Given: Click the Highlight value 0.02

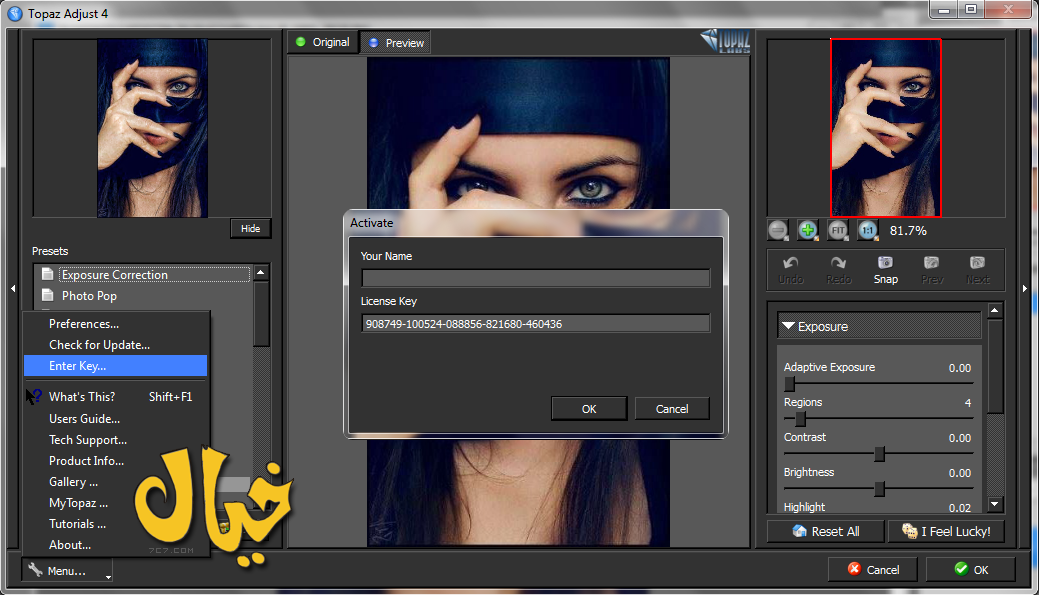Looking at the screenshot, I should point(959,508).
